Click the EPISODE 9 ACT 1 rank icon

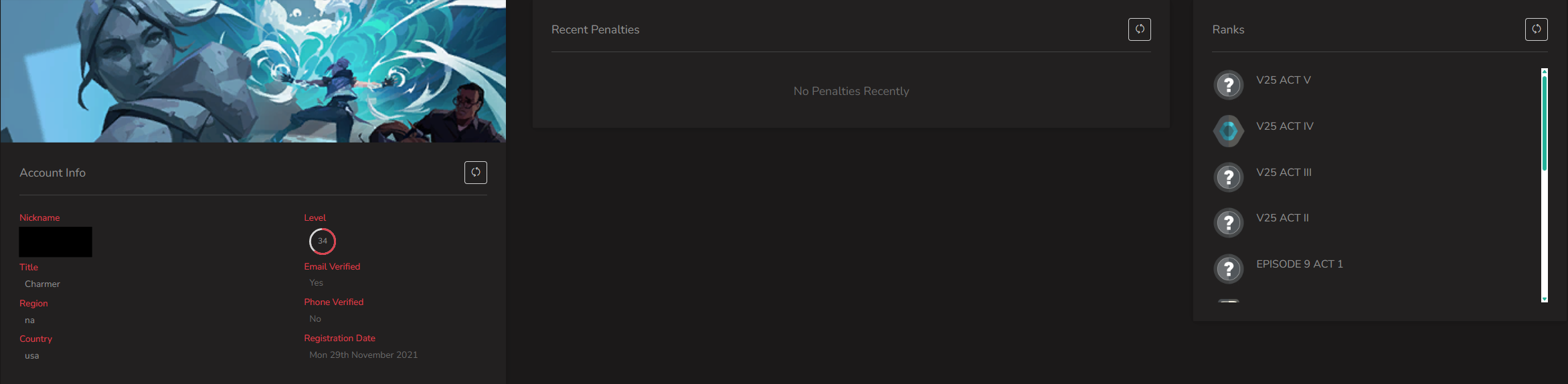point(1229,269)
